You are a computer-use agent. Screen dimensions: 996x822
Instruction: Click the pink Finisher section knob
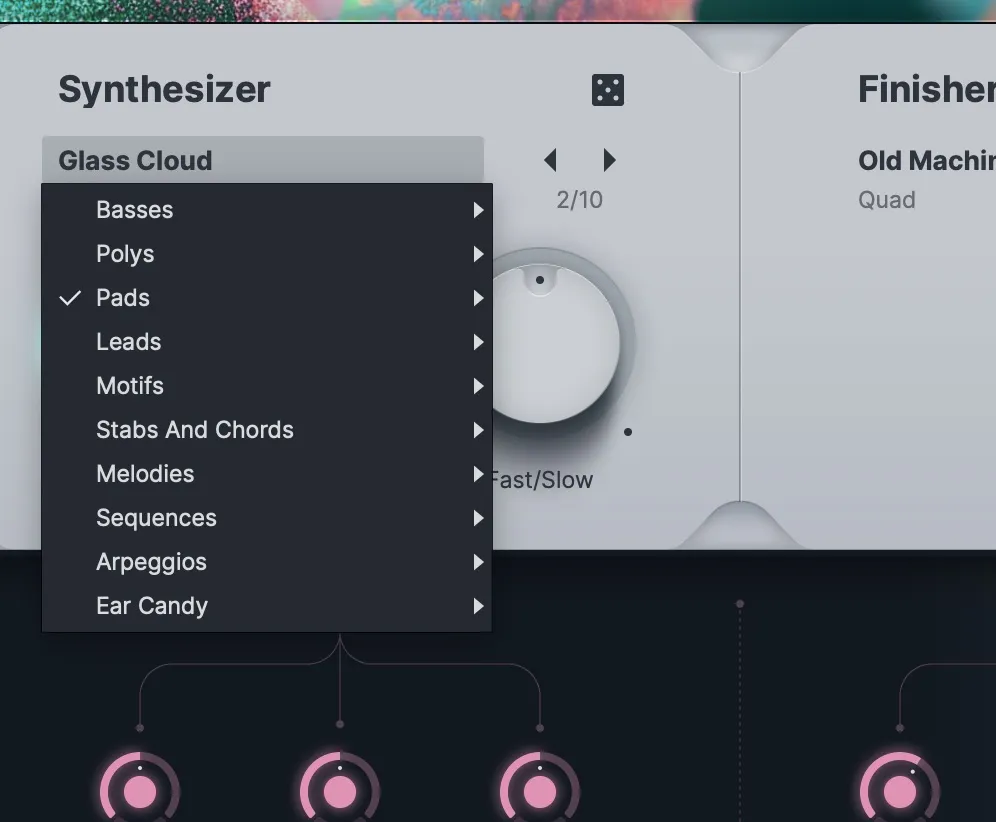click(x=900, y=793)
